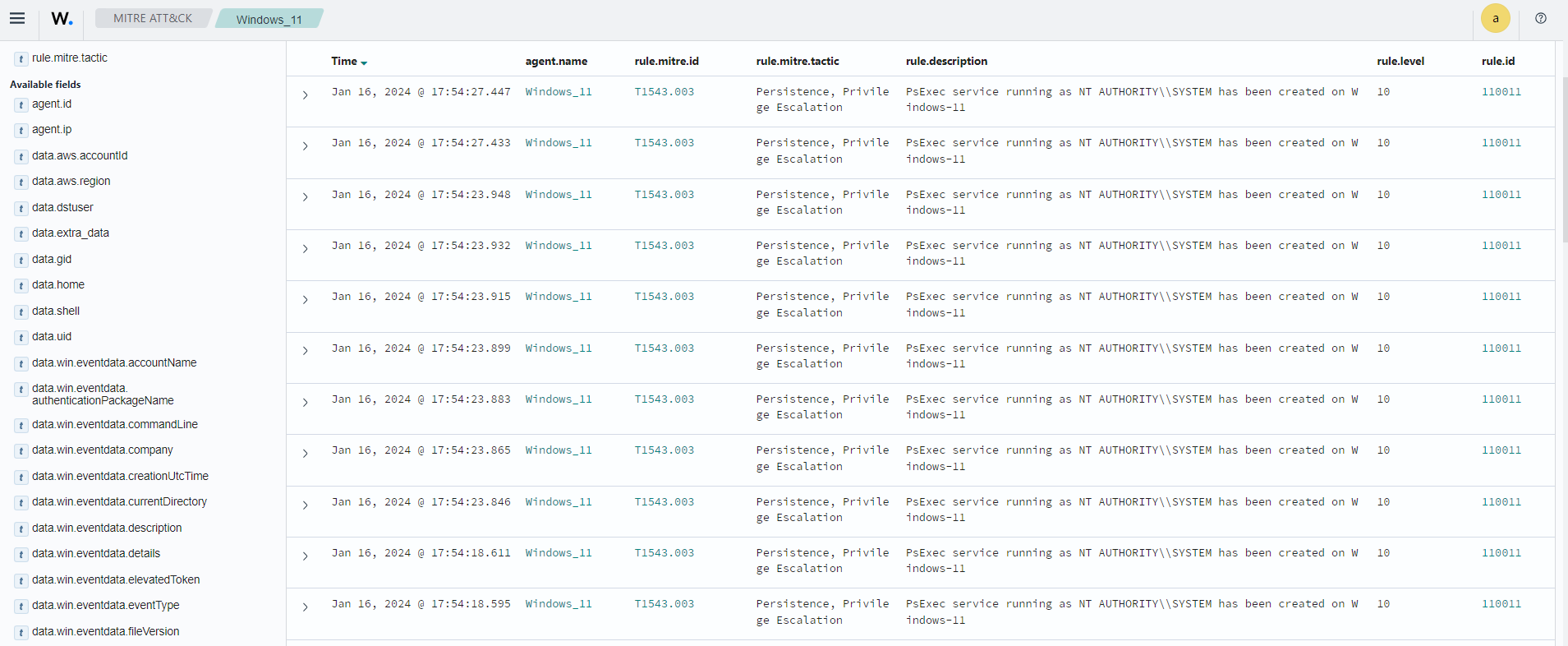
Task: Click type icon next to data.extra_data
Action: click(x=21, y=233)
